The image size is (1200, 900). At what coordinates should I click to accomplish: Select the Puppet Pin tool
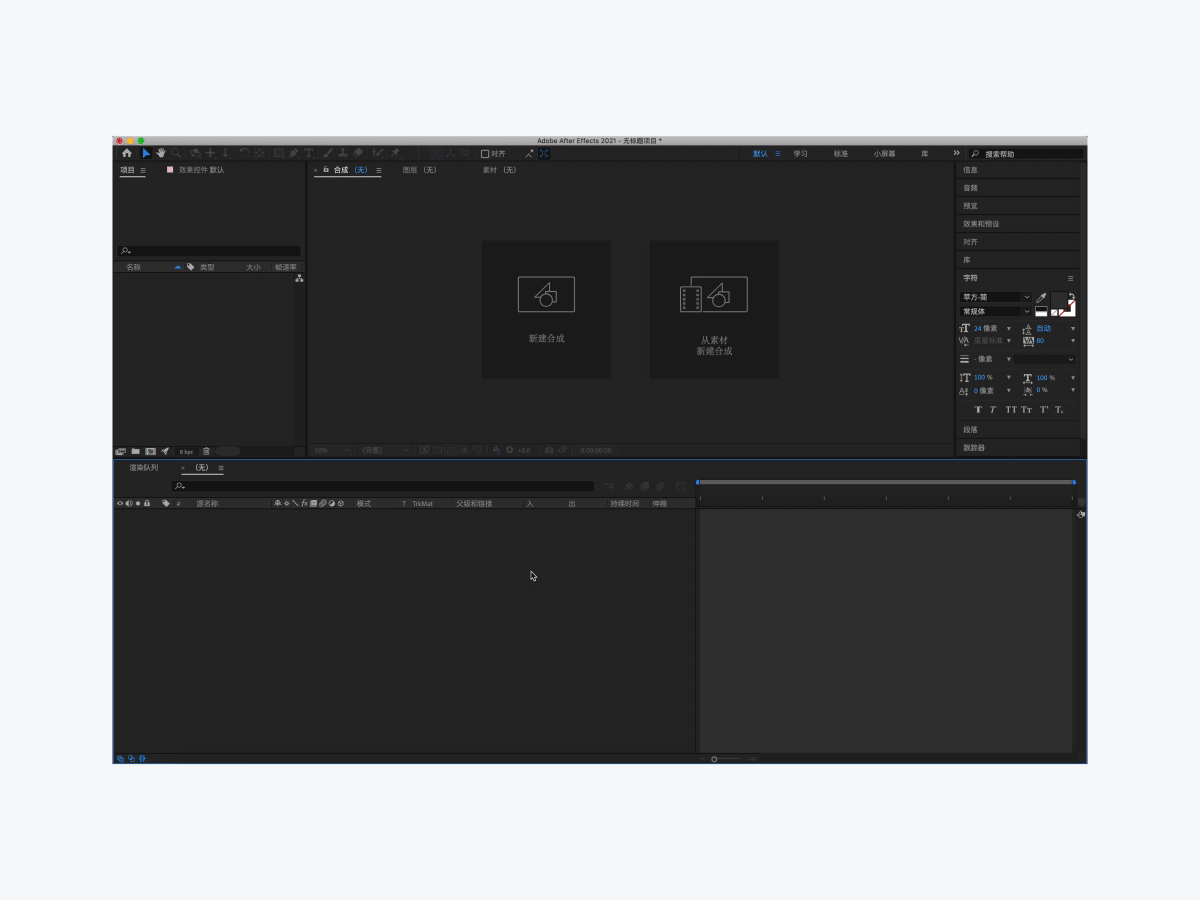pyautogui.click(x=395, y=153)
